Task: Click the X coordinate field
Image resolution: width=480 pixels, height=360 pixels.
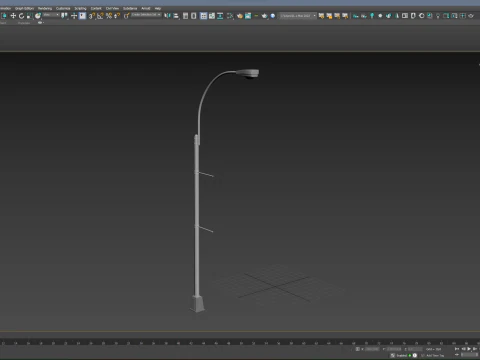Action: 372,349
